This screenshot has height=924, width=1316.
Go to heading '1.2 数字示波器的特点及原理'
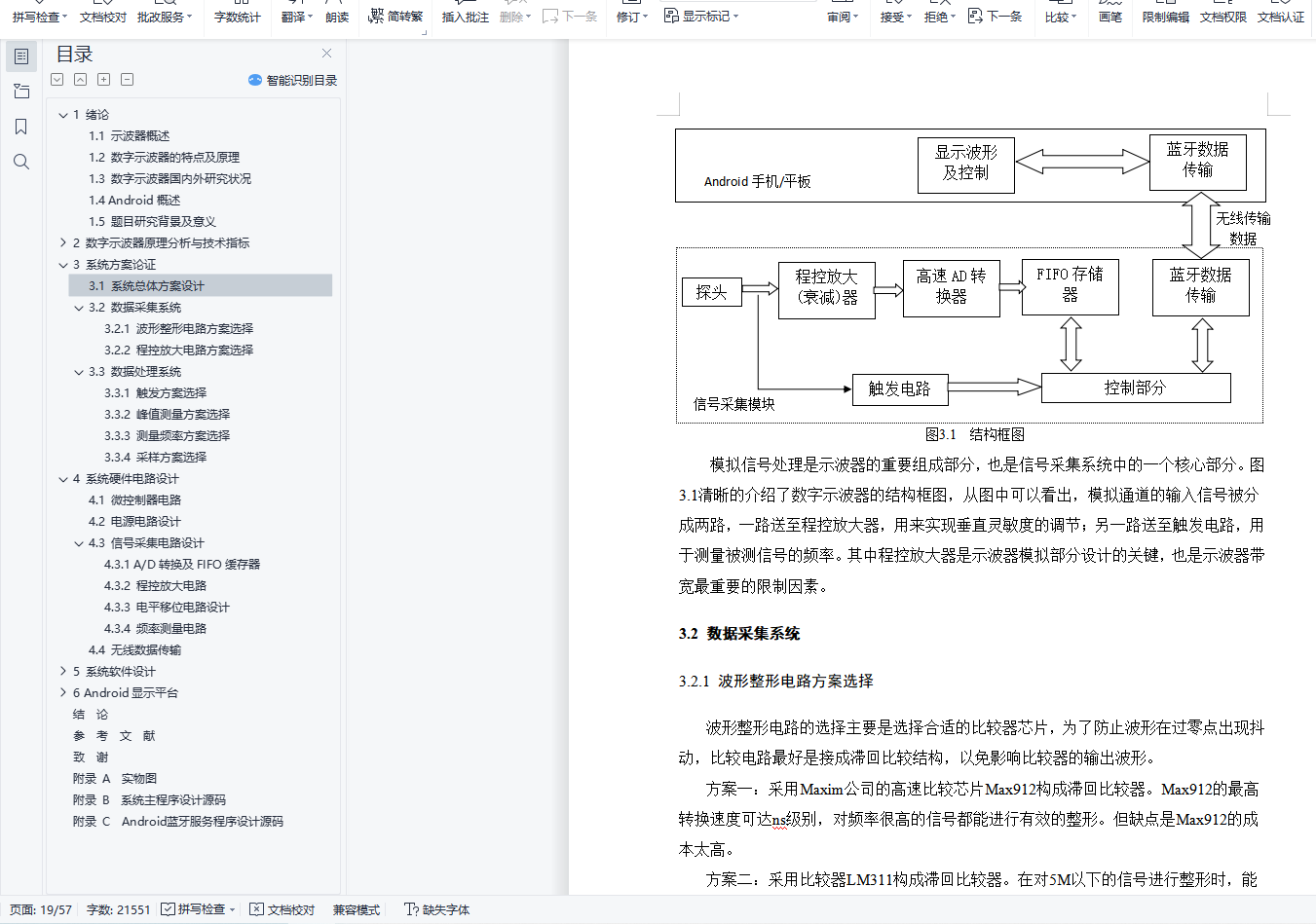click(164, 158)
